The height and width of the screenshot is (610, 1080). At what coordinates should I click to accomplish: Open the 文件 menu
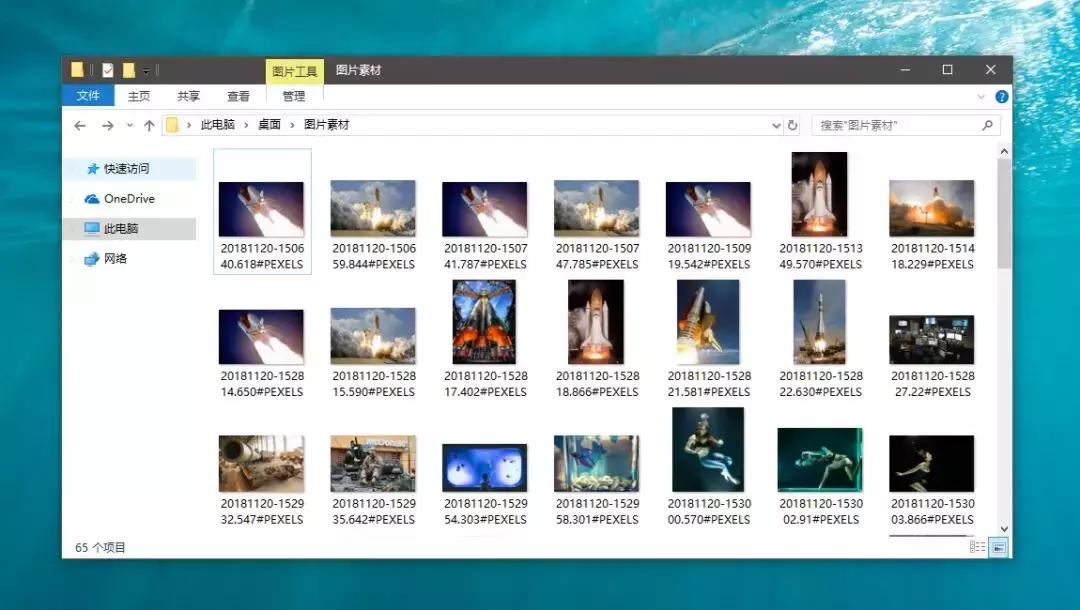click(88, 96)
